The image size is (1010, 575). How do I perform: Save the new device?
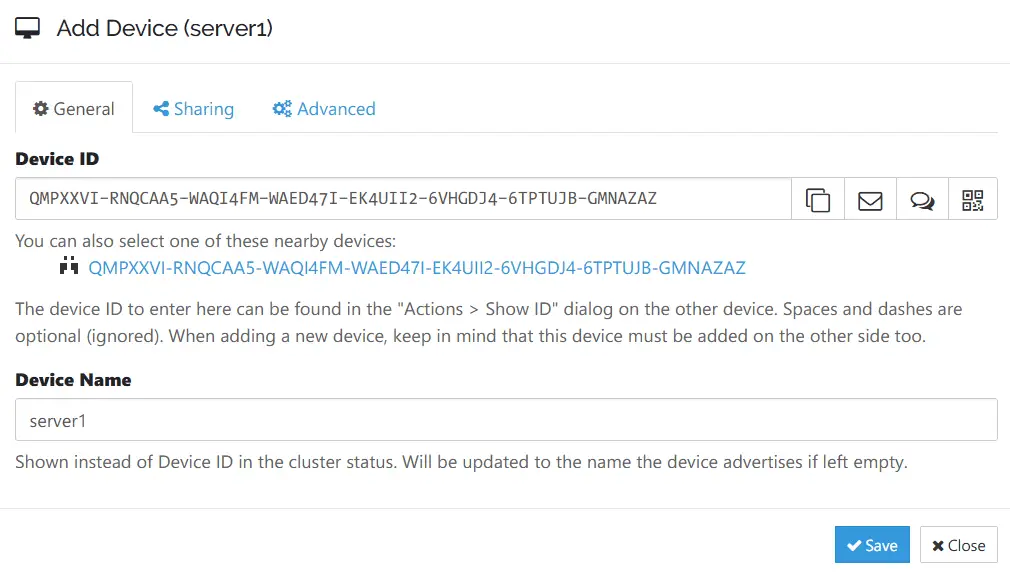tap(872, 545)
